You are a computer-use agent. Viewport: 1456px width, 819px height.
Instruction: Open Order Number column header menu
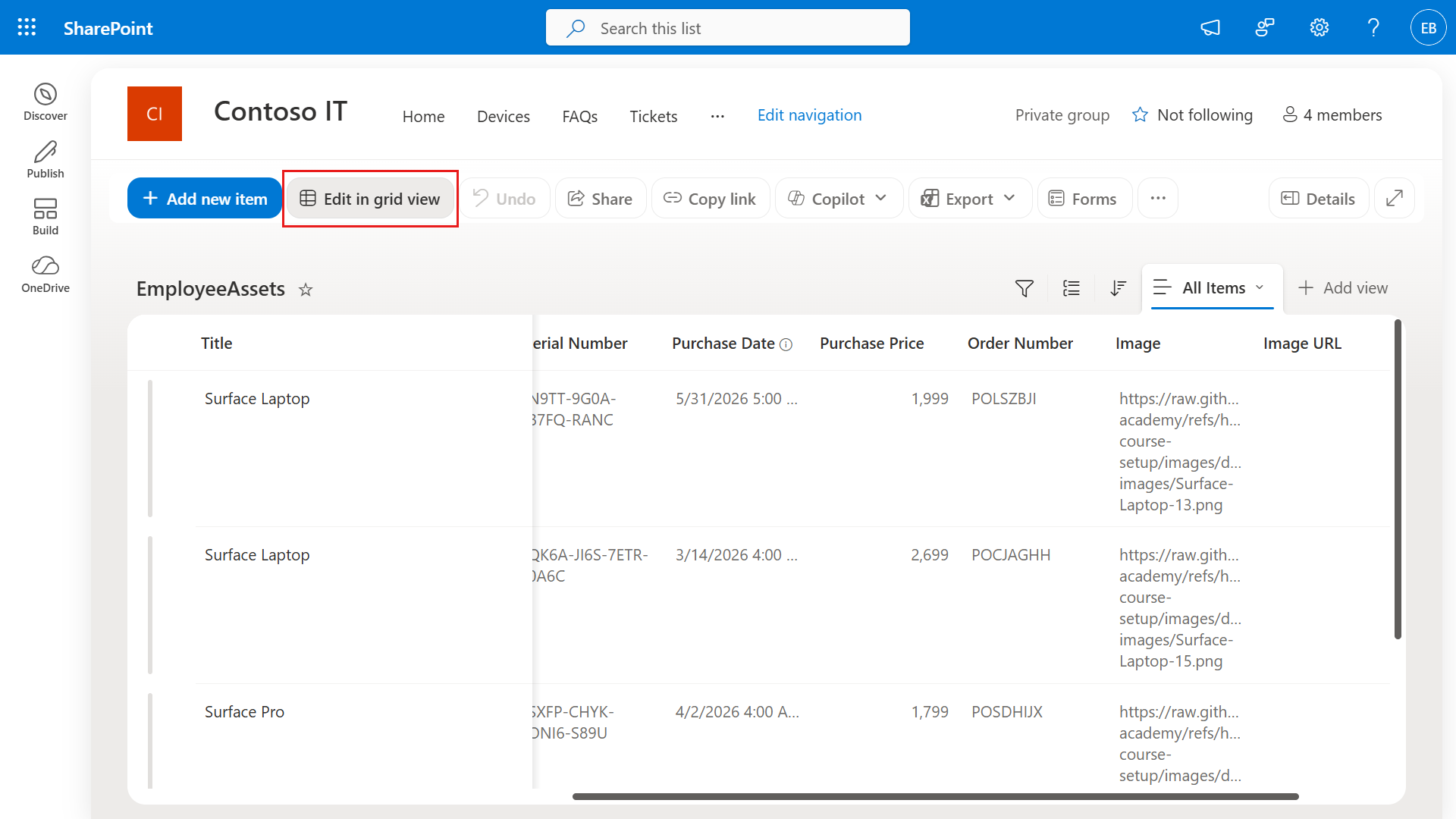pyautogui.click(x=1020, y=344)
